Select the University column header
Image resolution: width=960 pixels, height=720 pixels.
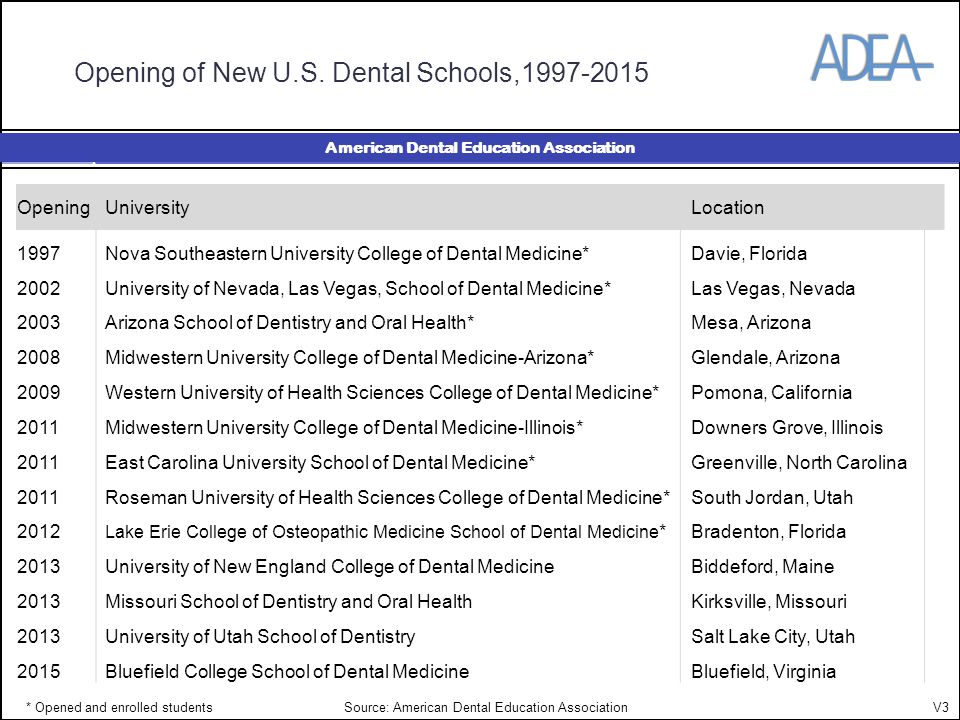pyautogui.click(x=147, y=208)
